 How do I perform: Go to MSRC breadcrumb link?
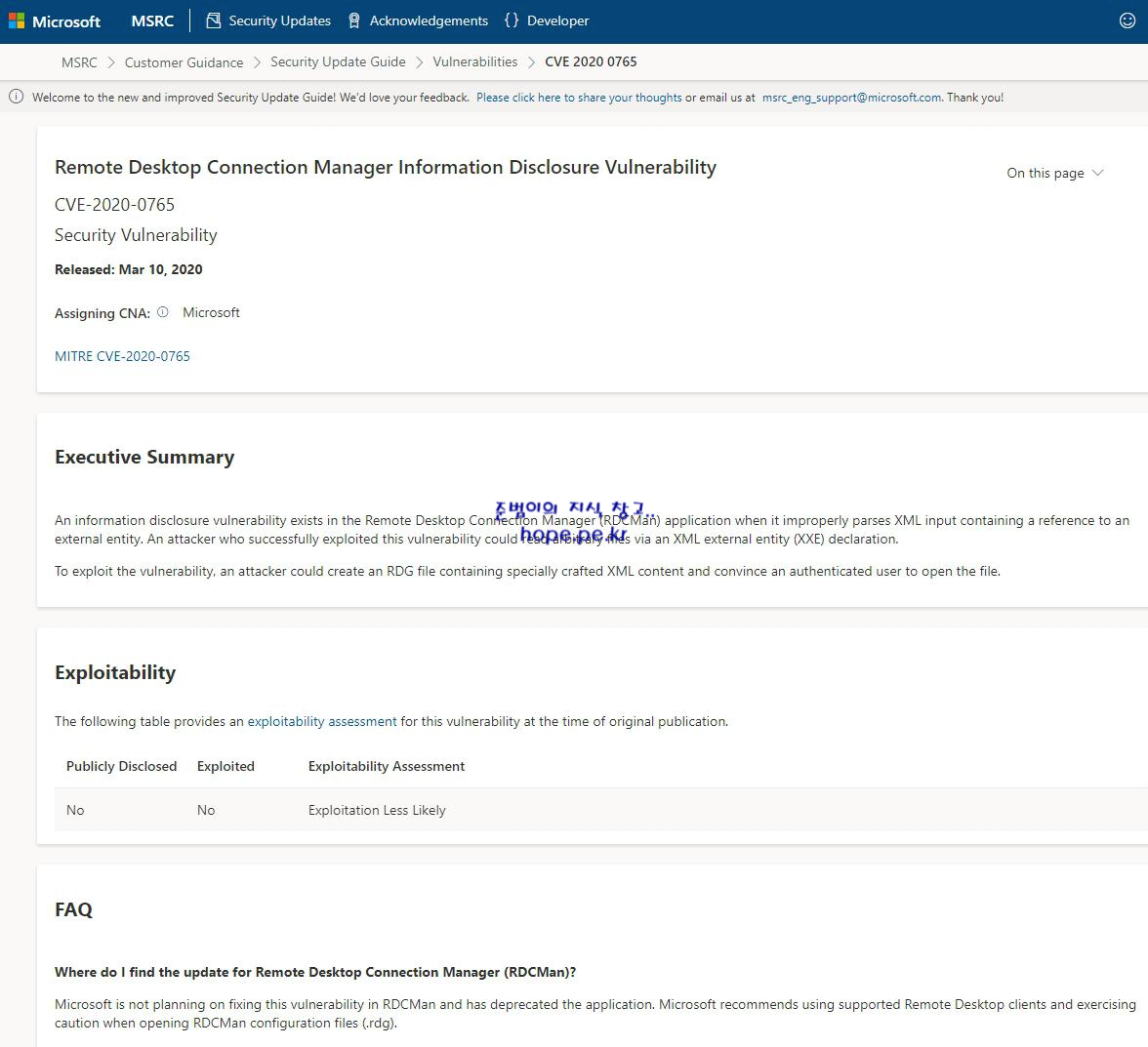pos(79,62)
